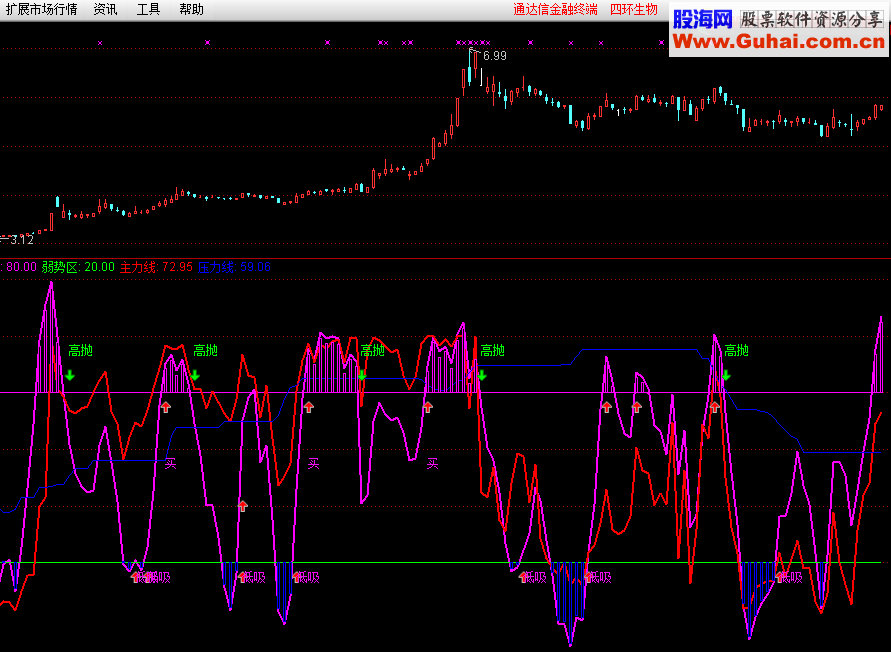The width and height of the screenshot is (891, 652).
Task: Click the rightmost 高抛 signal label
Action: (736, 351)
